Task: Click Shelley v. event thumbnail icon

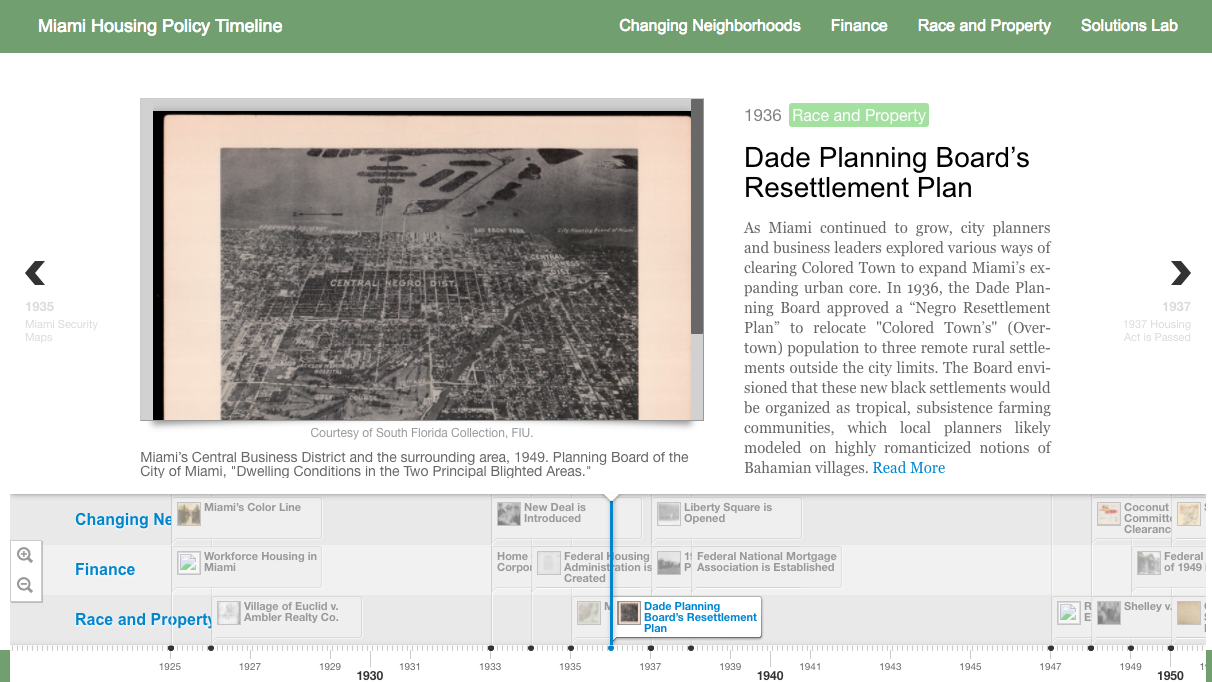Action: [x=1109, y=613]
